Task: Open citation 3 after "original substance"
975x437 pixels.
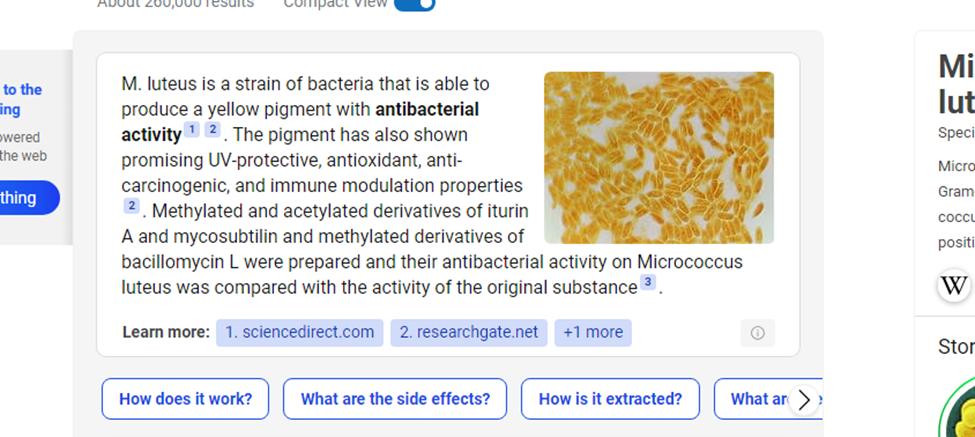Action: click(x=648, y=283)
